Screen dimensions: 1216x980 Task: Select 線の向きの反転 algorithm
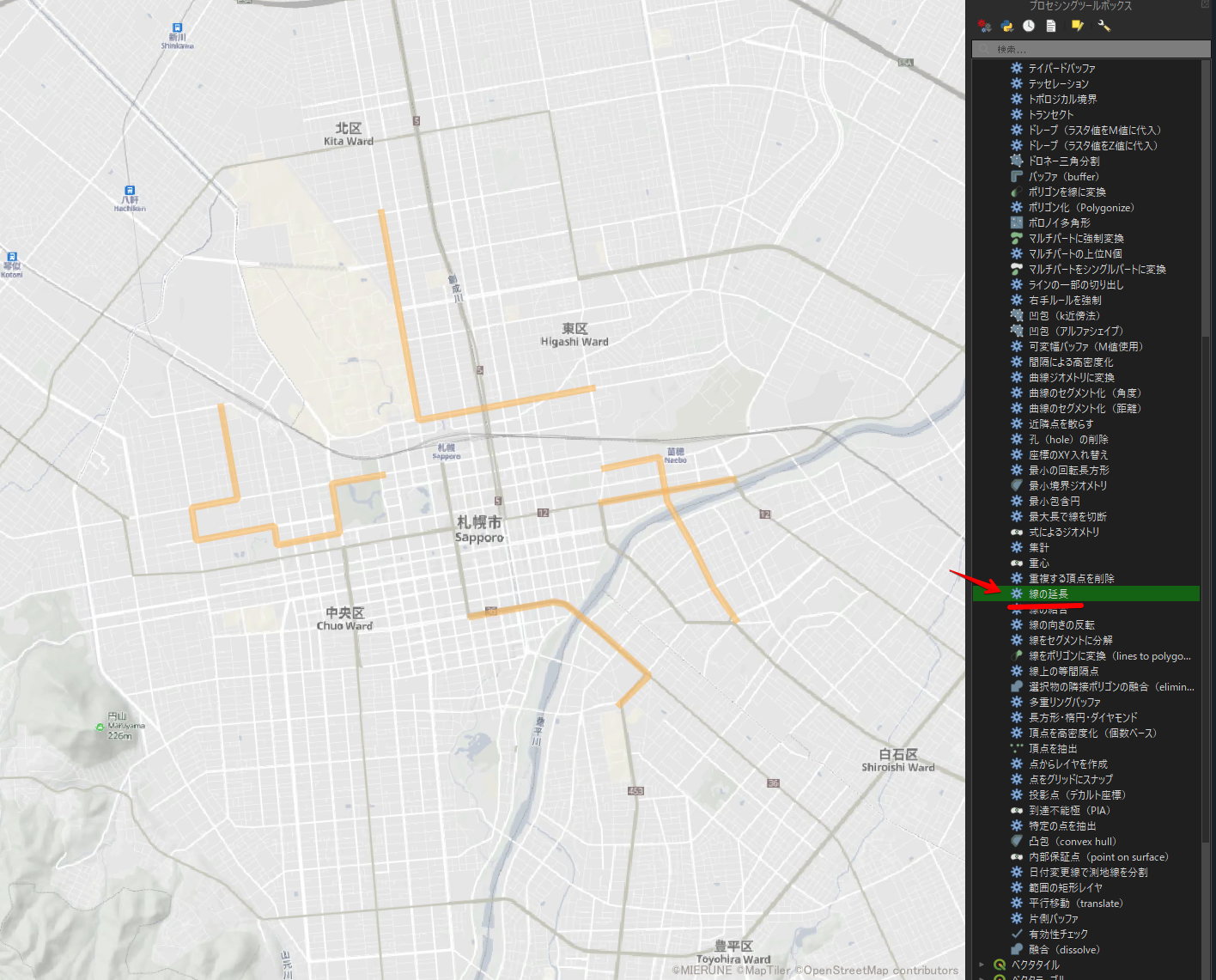tap(1062, 625)
